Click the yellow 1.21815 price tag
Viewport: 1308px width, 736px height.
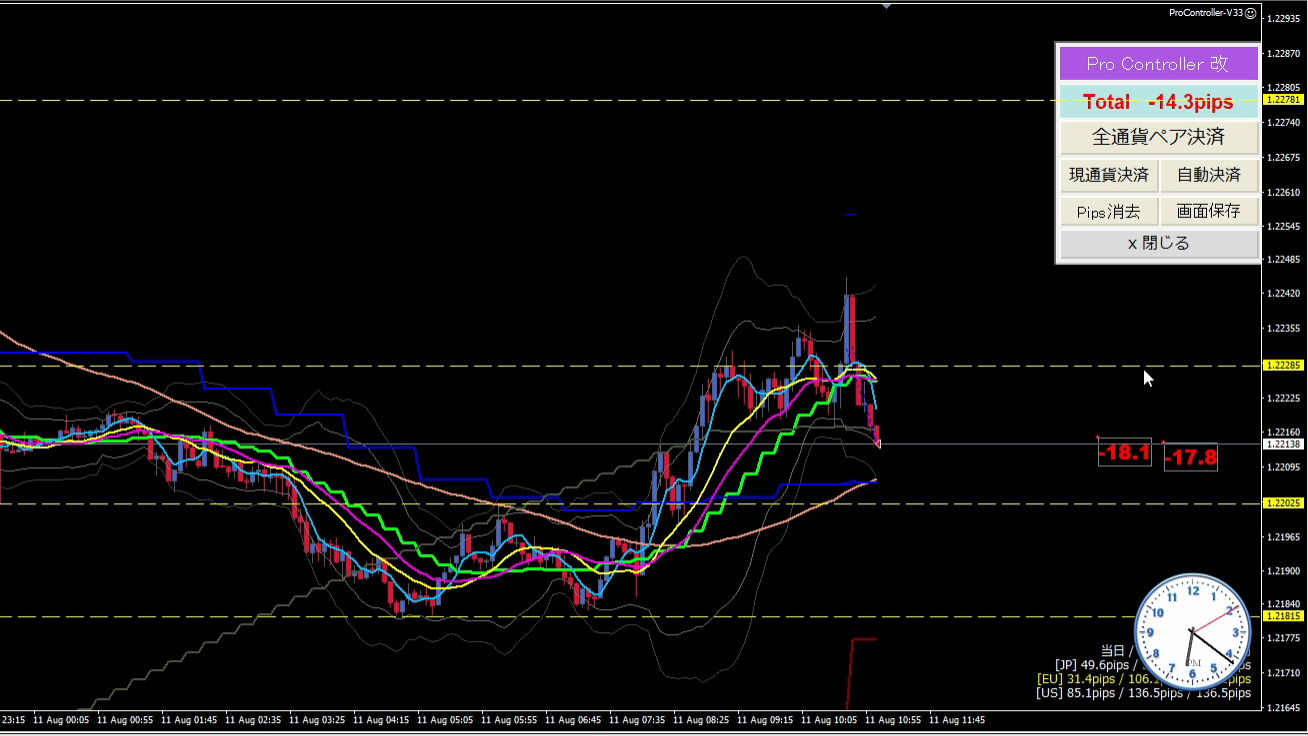1284,616
